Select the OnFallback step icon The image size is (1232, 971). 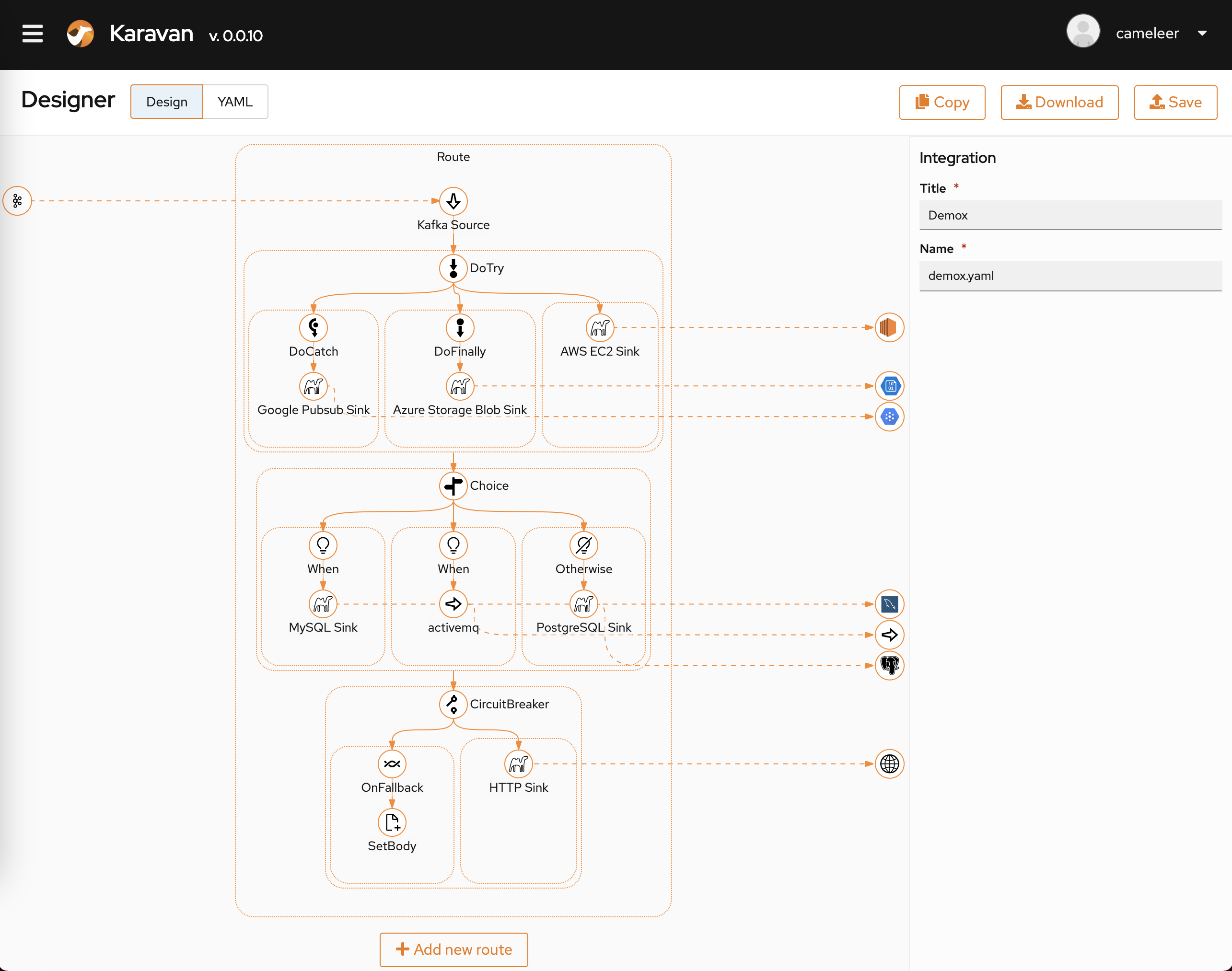click(x=392, y=764)
